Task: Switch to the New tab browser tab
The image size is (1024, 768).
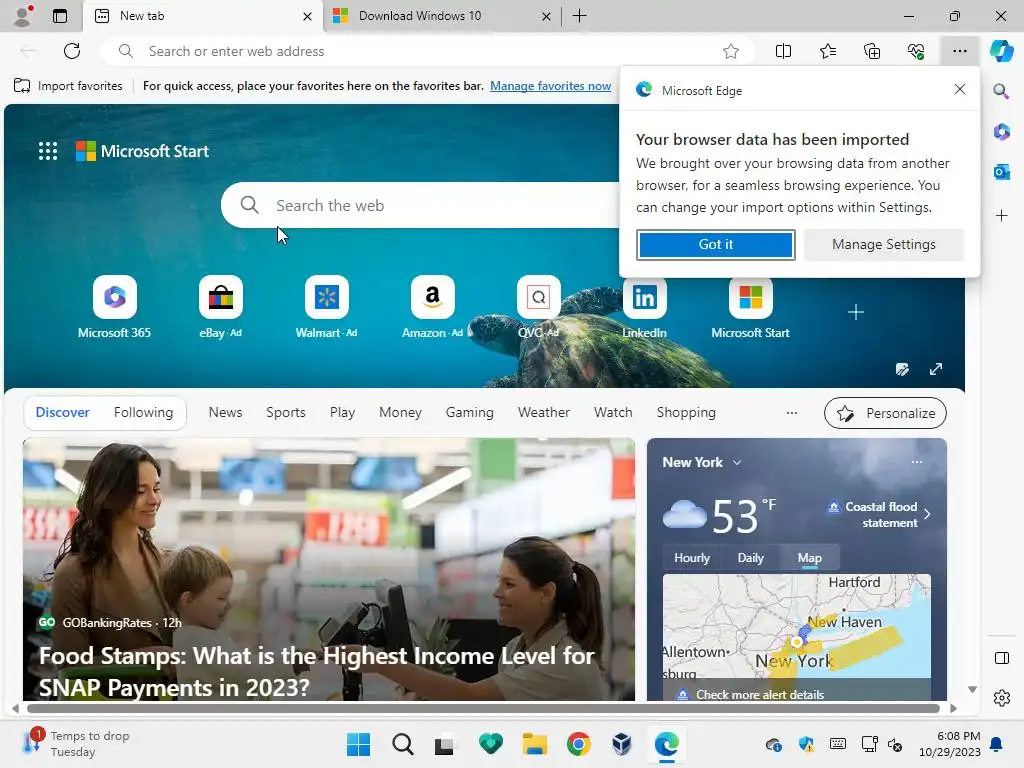Action: click(202, 16)
